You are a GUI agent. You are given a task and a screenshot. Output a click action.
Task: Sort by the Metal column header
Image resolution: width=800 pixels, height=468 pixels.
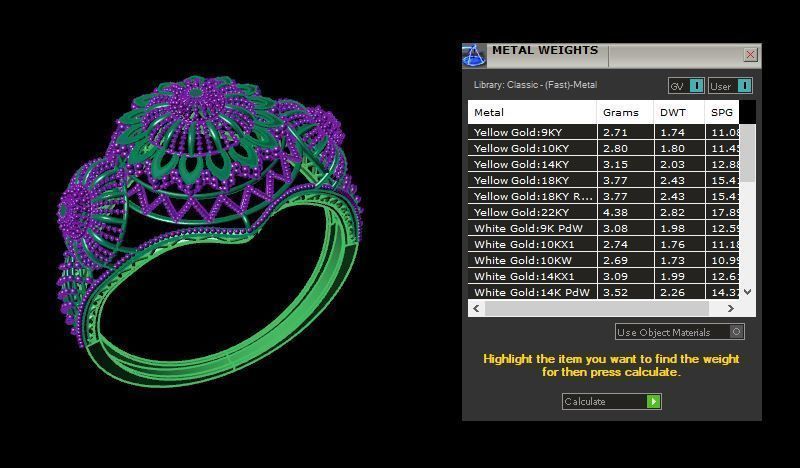pyautogui.click(x=532, y=112)
